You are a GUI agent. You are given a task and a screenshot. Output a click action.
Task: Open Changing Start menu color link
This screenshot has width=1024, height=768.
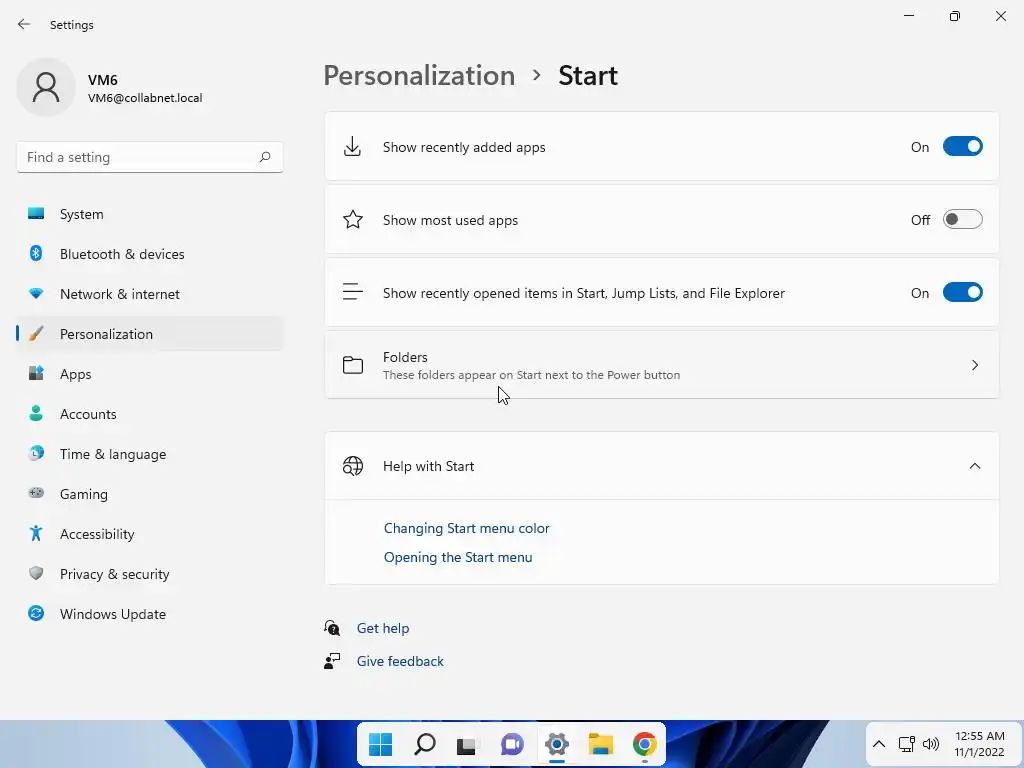(x=466, y=528)
